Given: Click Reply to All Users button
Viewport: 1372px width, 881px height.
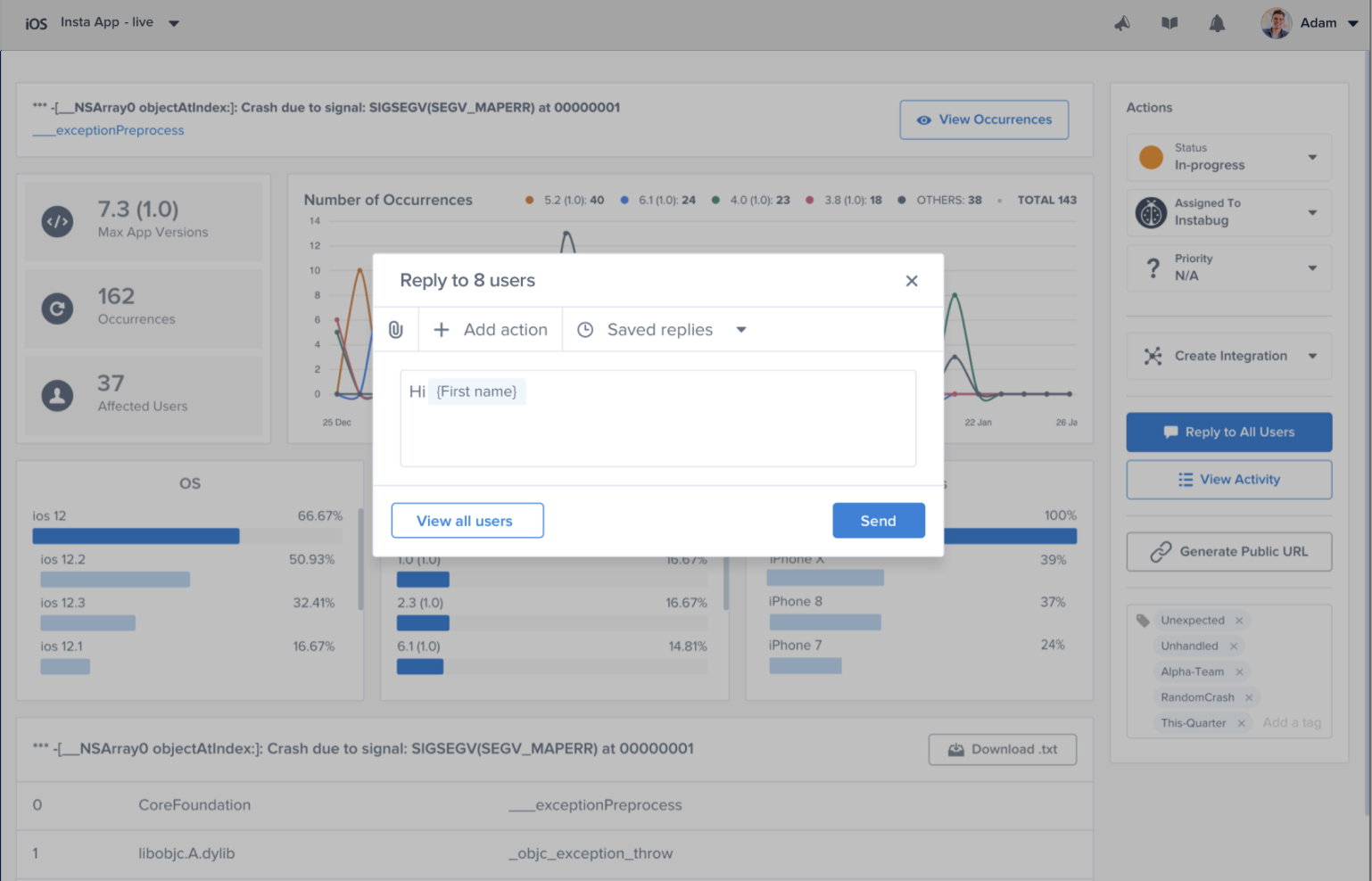Looking at the screenshot, I should pyautogui.click(x=1229, y=432).
